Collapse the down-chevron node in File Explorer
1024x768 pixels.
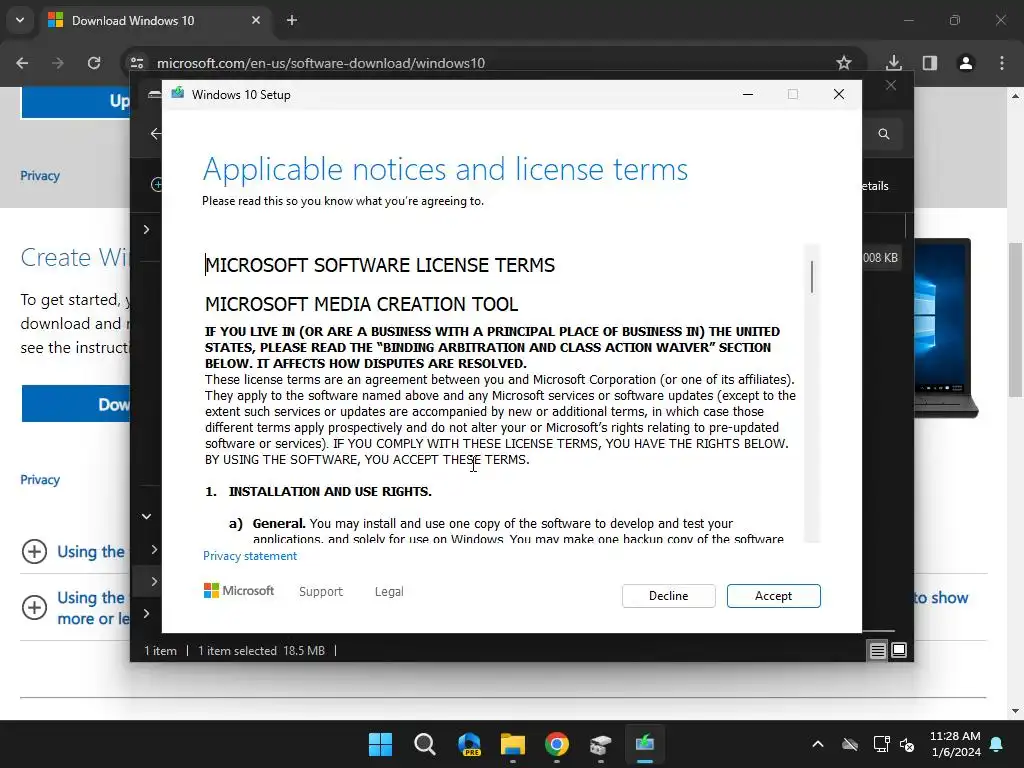tap(146, 517)
